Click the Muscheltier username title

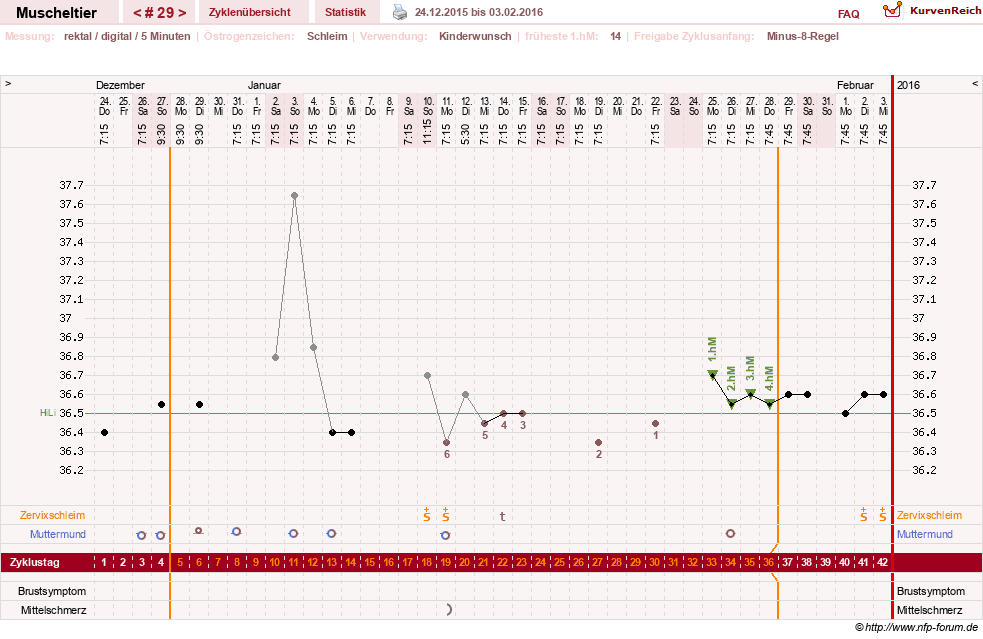(56, 13)
